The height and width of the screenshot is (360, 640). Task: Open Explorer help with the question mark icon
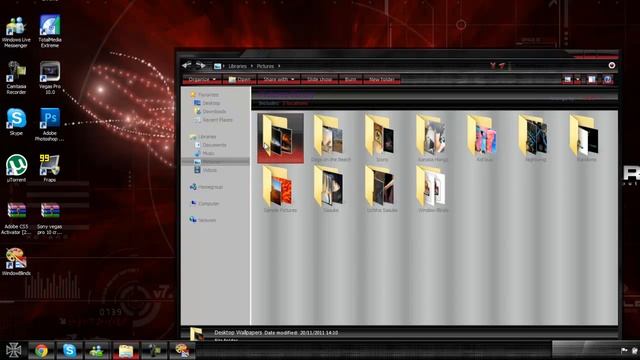[607, 79]
